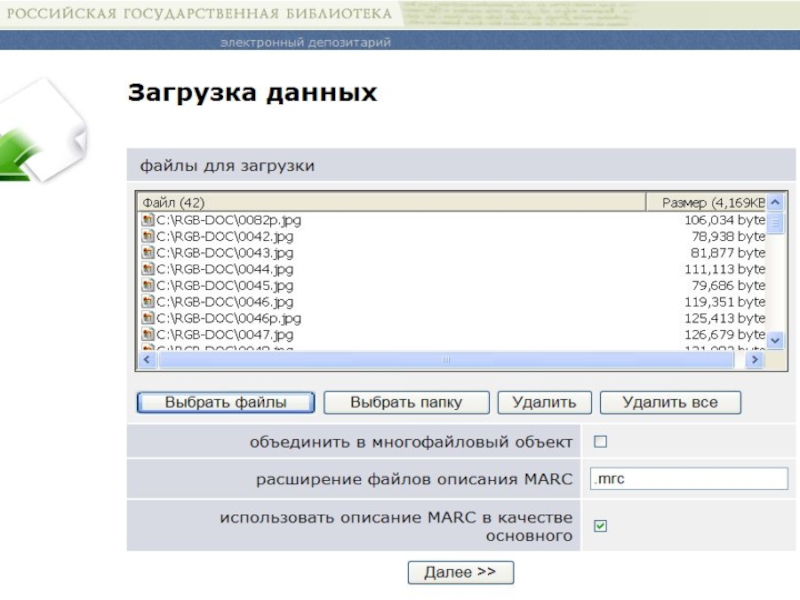Click the file icon beside 0045.jpg
The image size is (800, 600).
[x=148, y=285]
